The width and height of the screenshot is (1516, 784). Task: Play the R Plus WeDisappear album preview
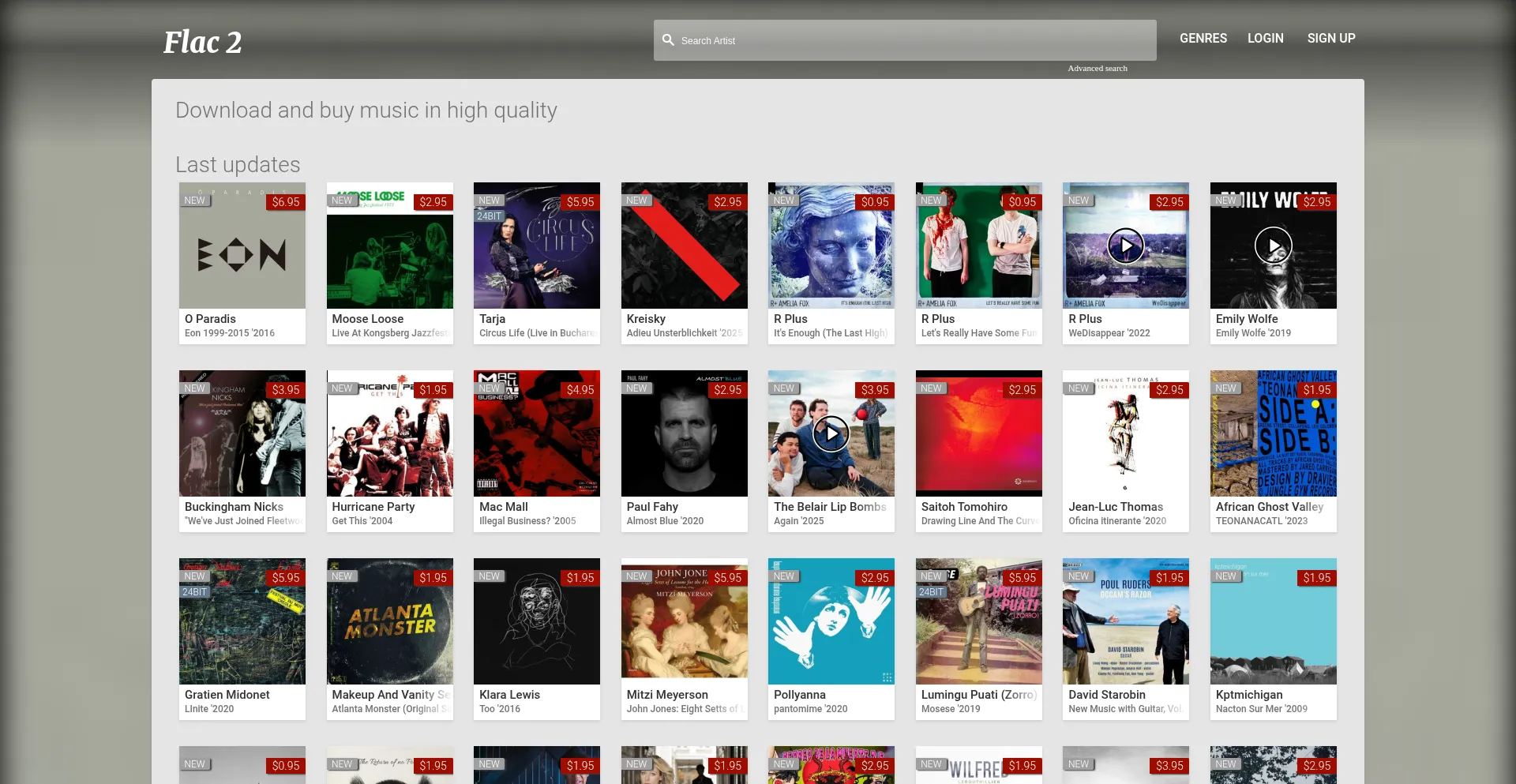click(x=1125, y=246)
